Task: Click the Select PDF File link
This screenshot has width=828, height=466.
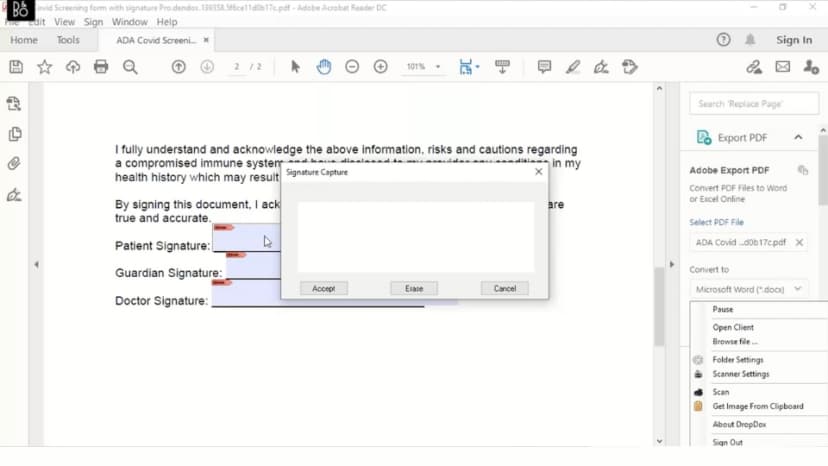Action: (716, 222)
